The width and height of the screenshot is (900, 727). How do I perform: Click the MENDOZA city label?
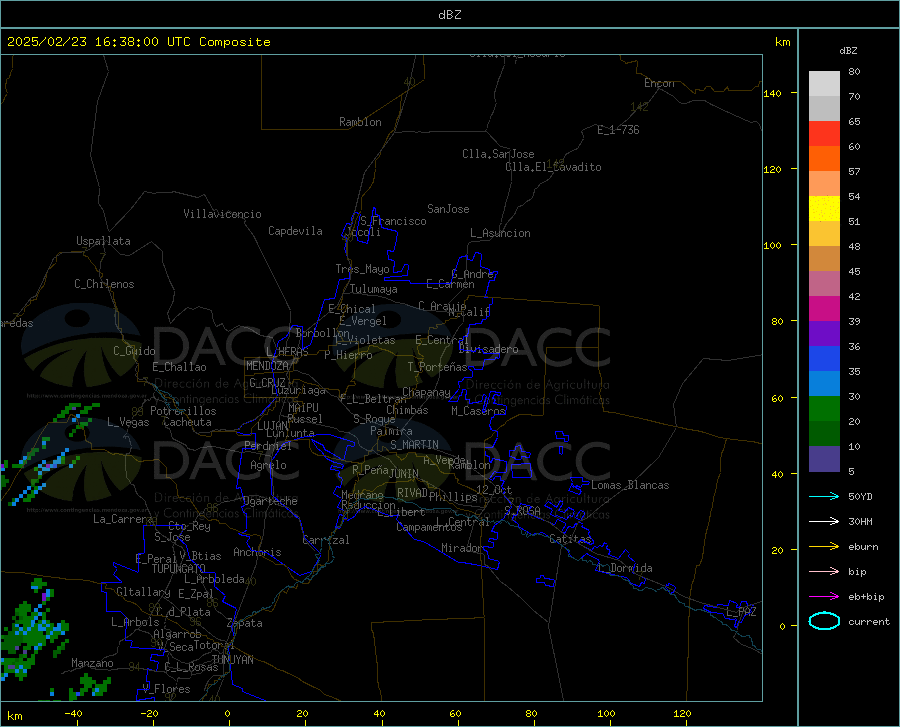pos(267,366)
